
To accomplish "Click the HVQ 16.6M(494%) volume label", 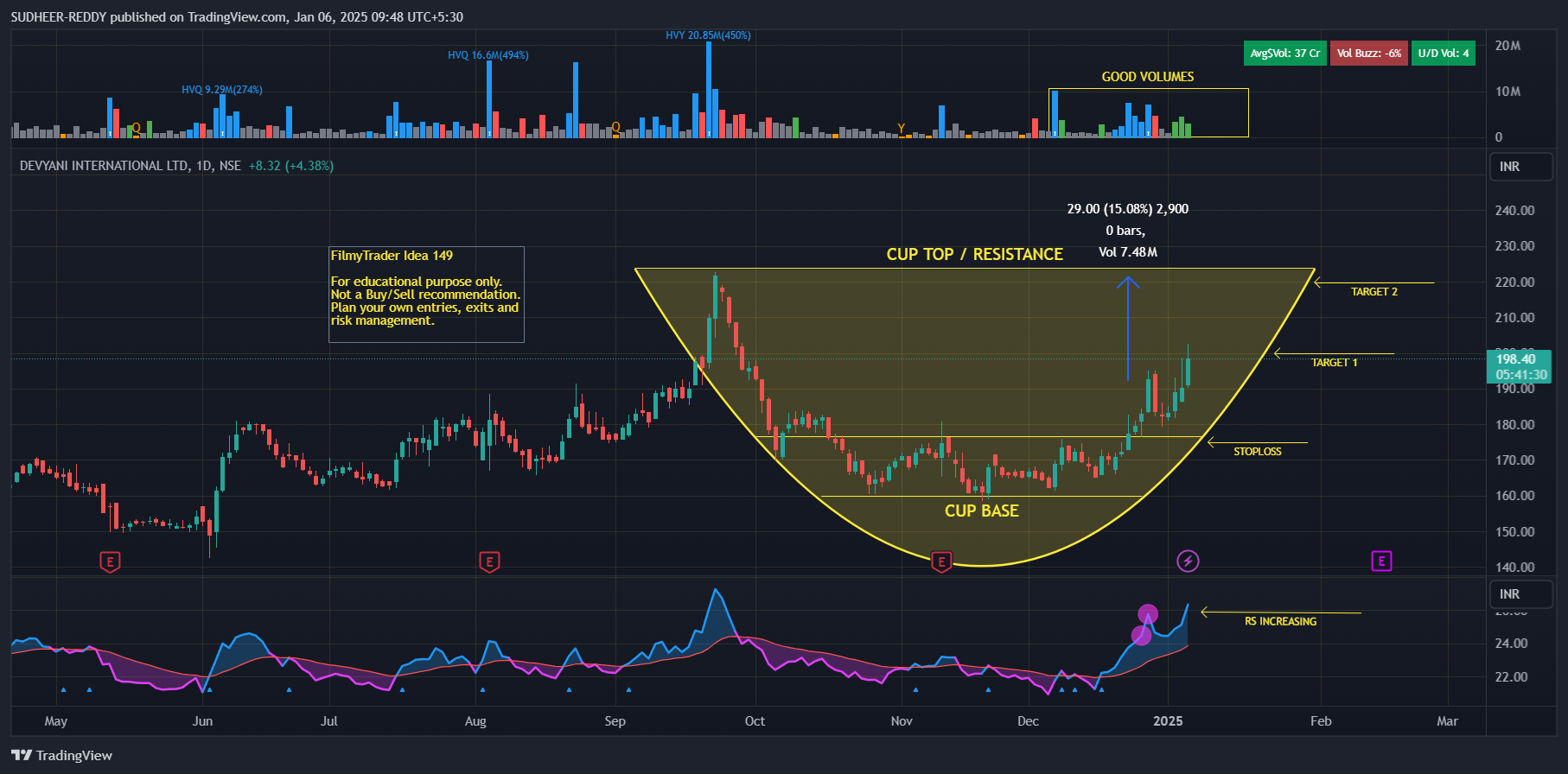I will (x=488, y=55).
